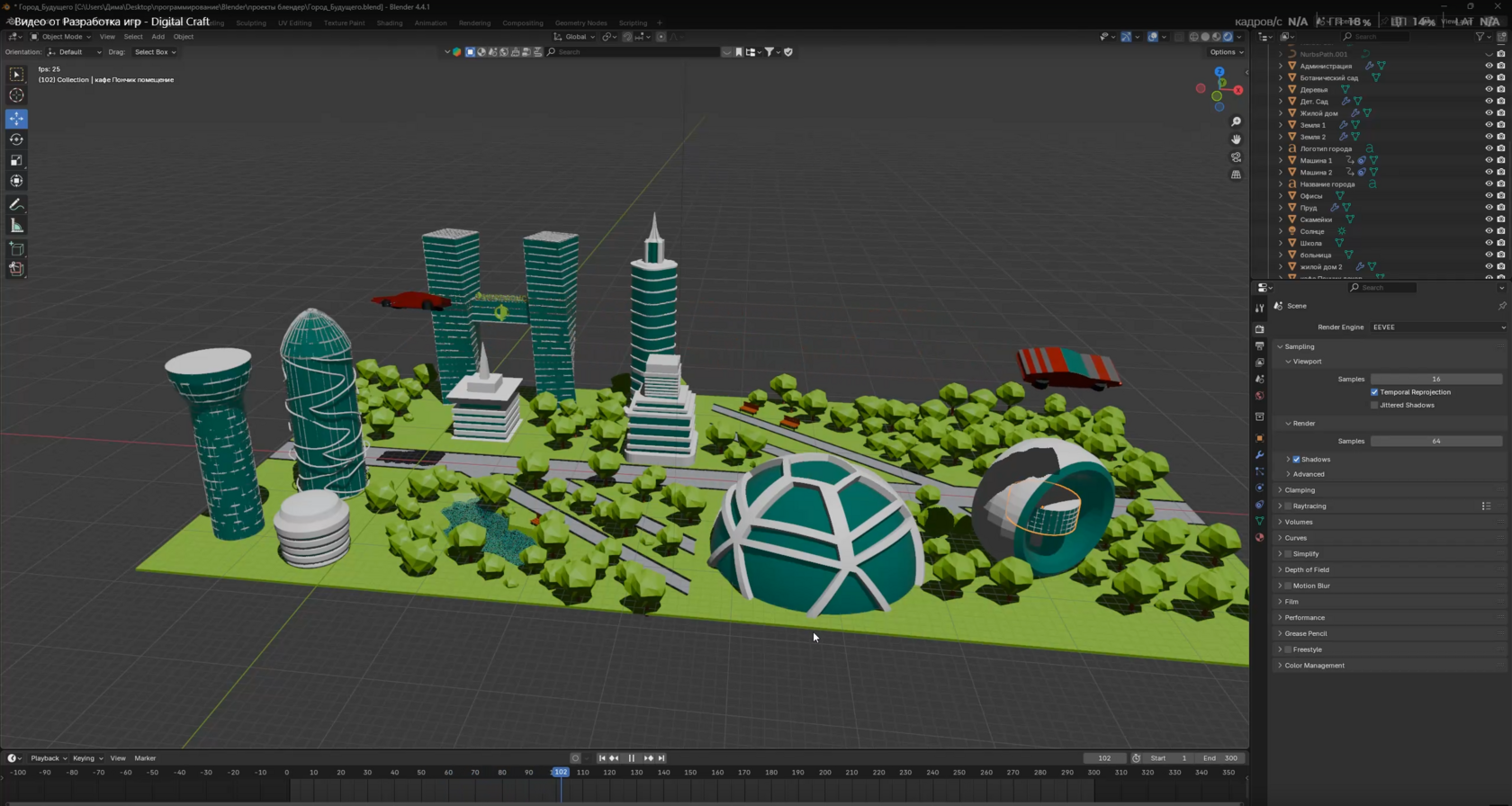Image resolution: width=1512 pixels, height=806 pixels.
Task: Click the viewport zoom magnifier icon
Action: [1236, 121]
